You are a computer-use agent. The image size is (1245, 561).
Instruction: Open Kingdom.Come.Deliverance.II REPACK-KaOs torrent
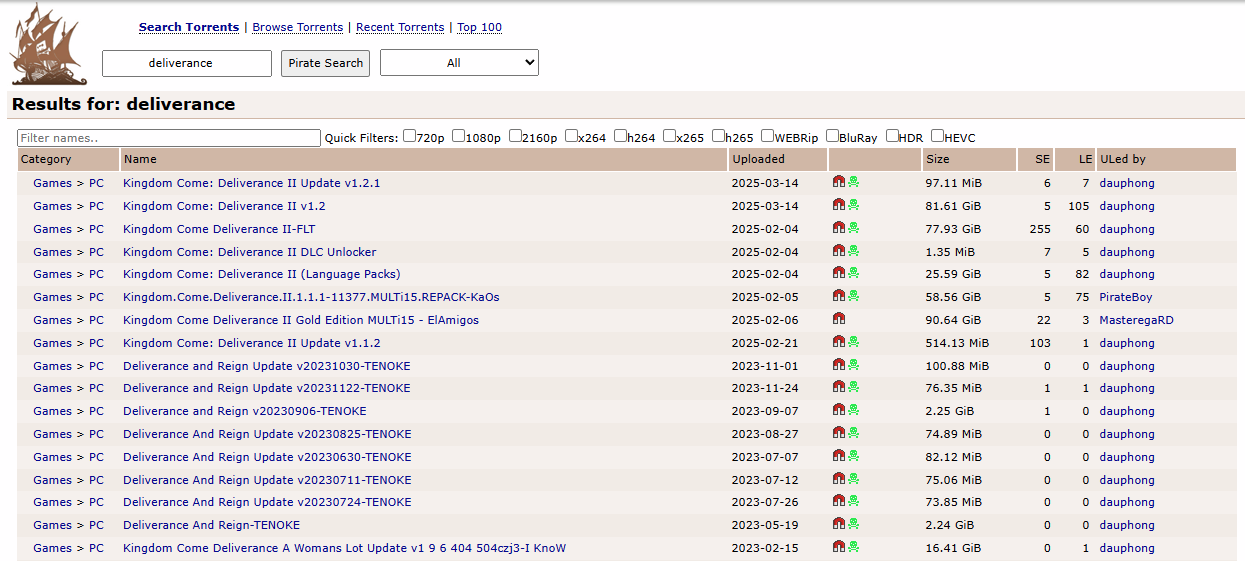click(x=311, y=297)
